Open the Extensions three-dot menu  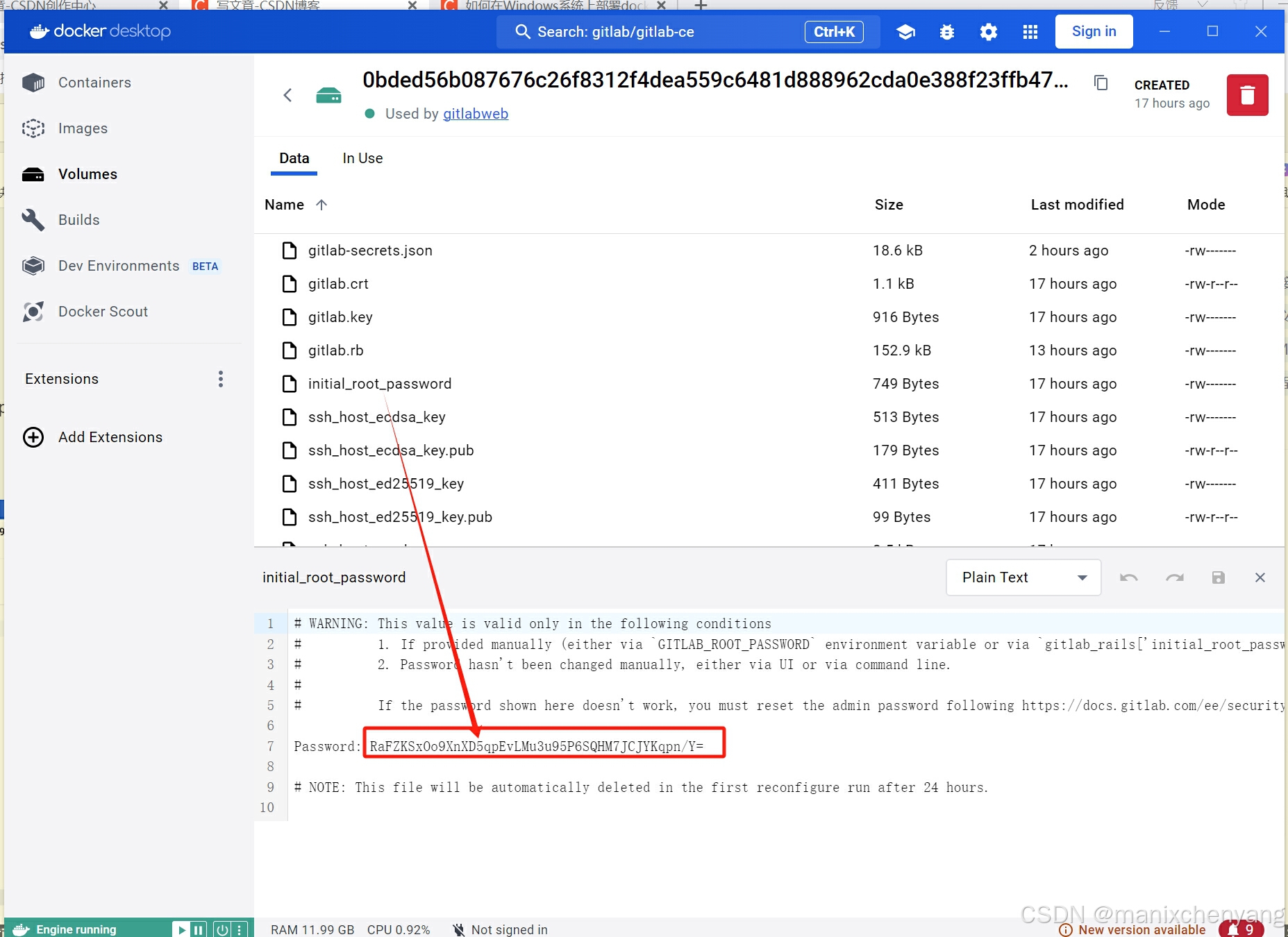click(x=221, y=379)
